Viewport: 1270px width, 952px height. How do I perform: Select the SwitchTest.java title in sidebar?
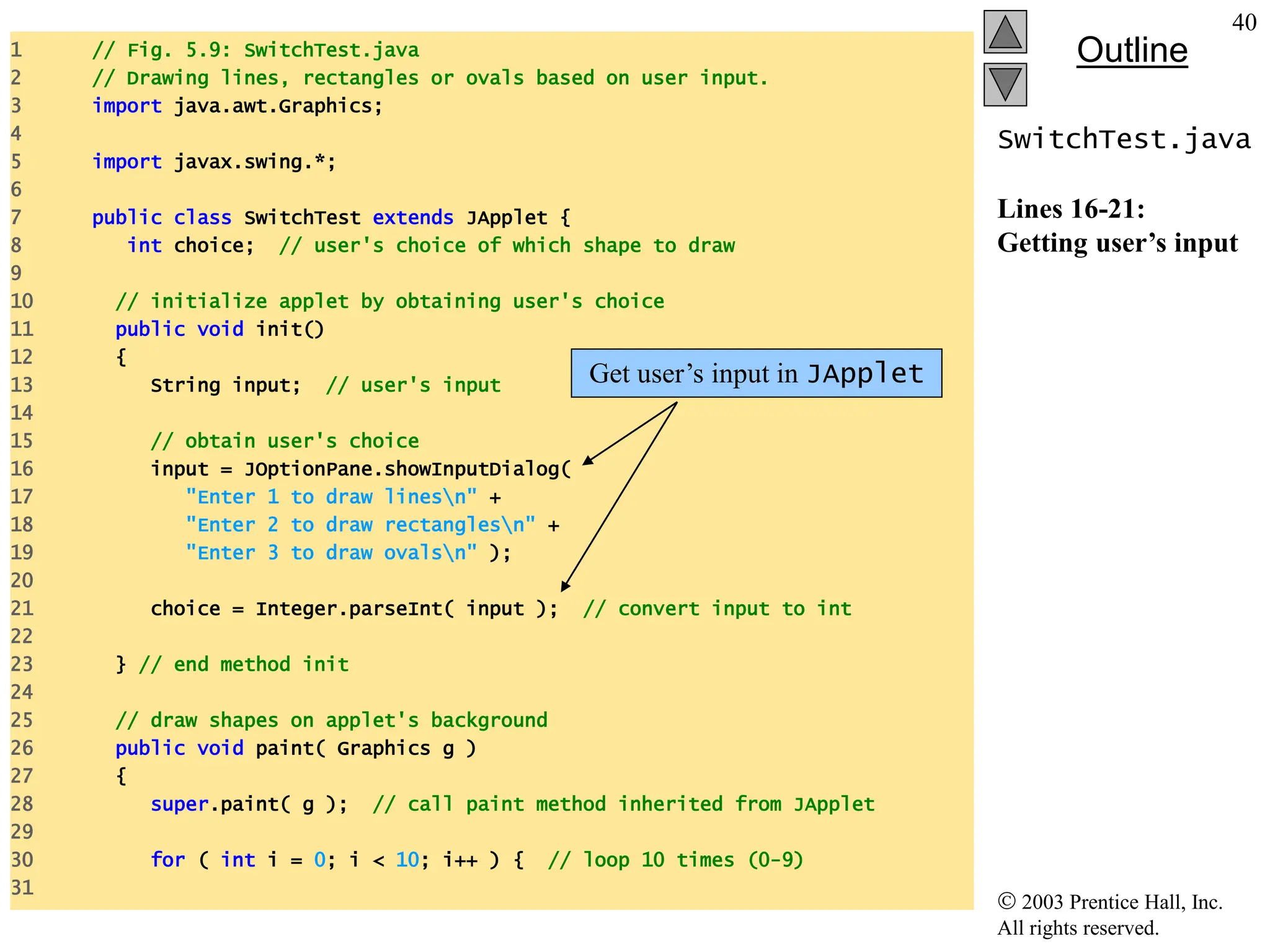[x=1124, y=139]
